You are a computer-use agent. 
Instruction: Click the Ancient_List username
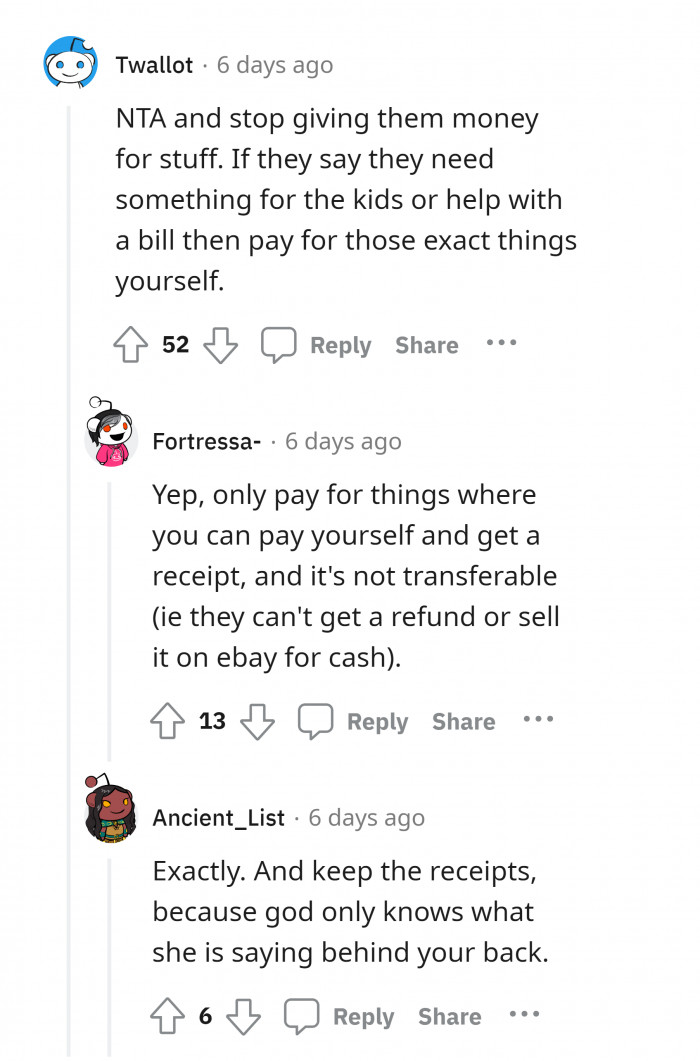coord(218,816)
